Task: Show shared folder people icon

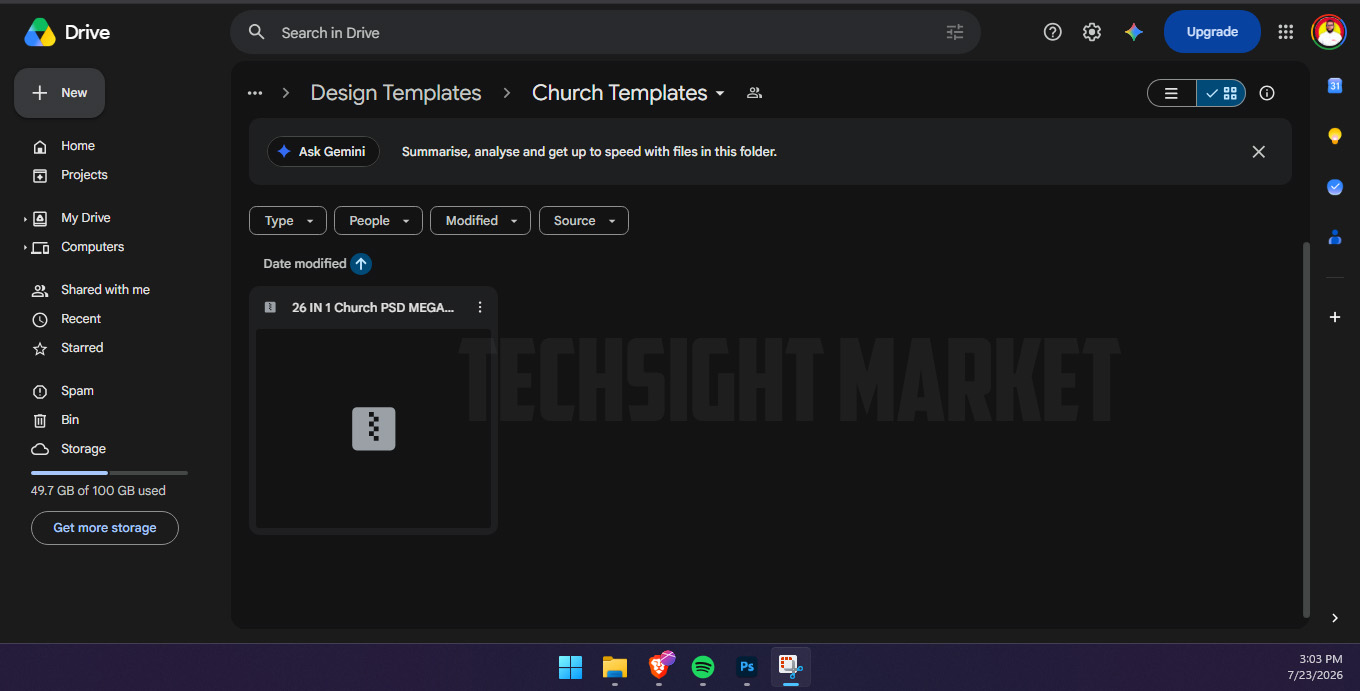Action: tap(755, 93)
